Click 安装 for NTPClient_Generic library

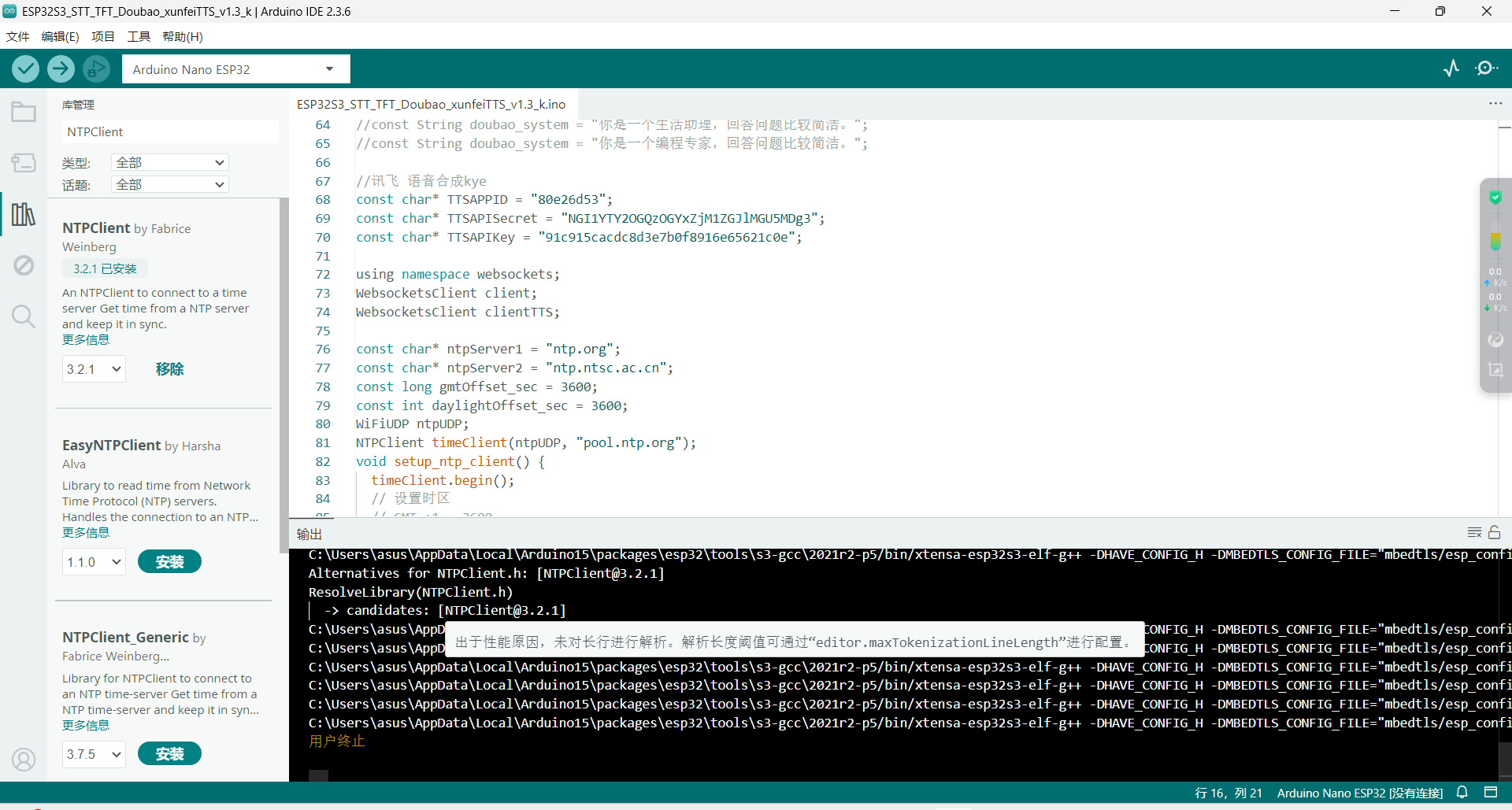[x=169, y=754]
